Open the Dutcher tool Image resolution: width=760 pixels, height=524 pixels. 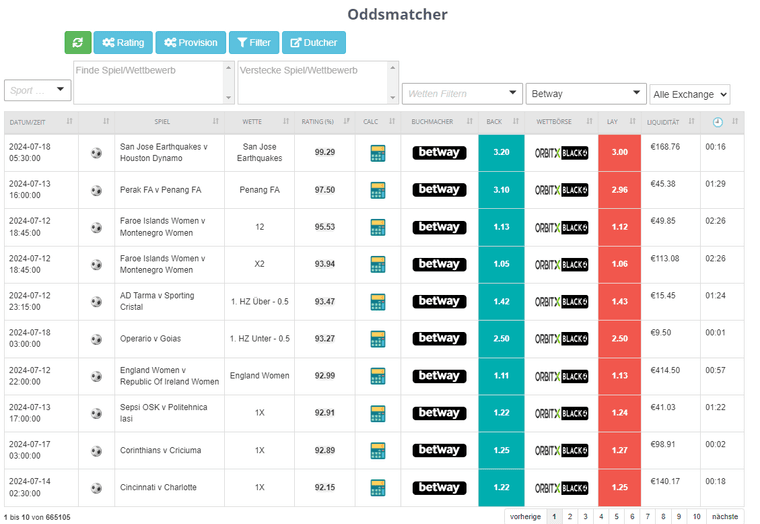click(x=314, y=43)
